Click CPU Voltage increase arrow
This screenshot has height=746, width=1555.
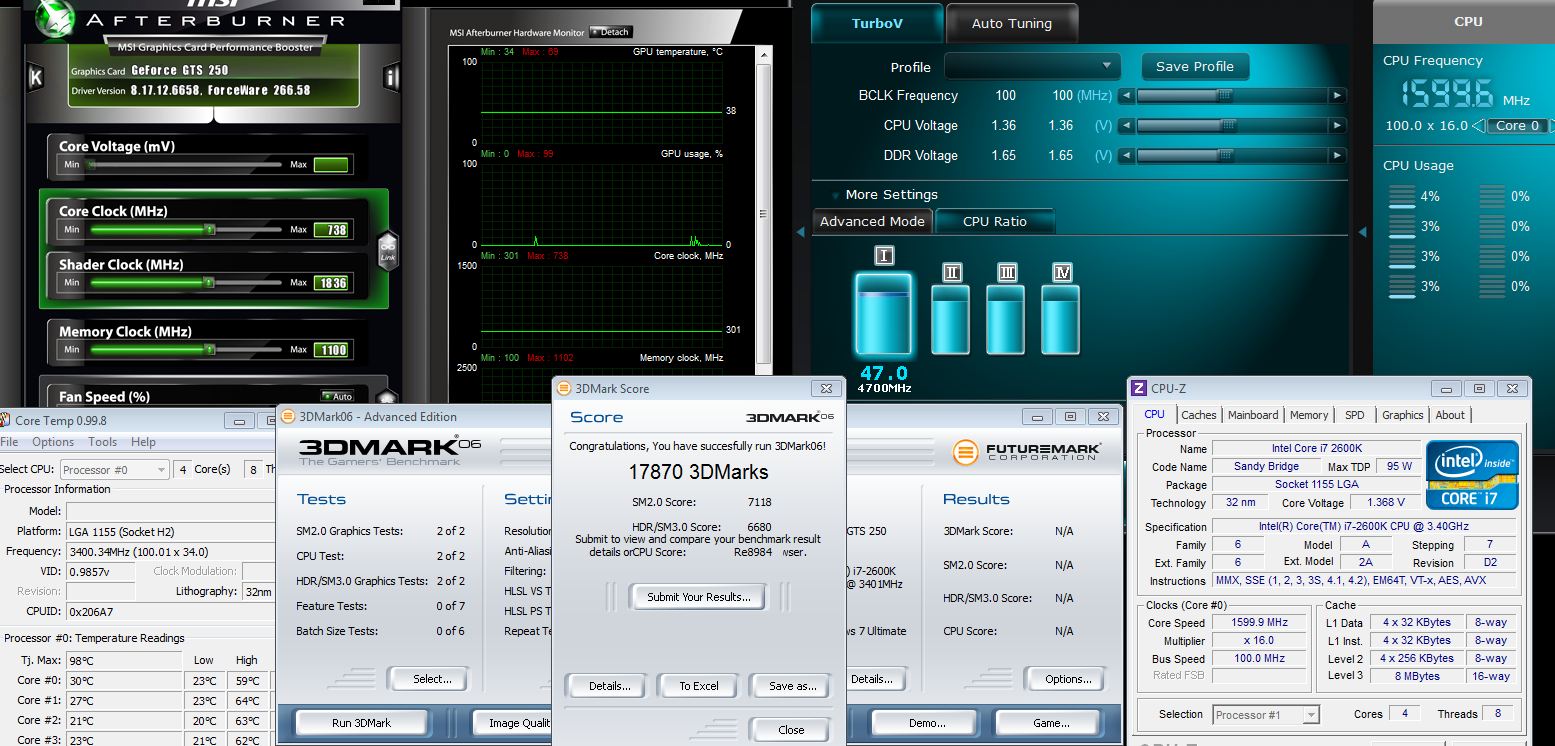tap(1337, 126)
